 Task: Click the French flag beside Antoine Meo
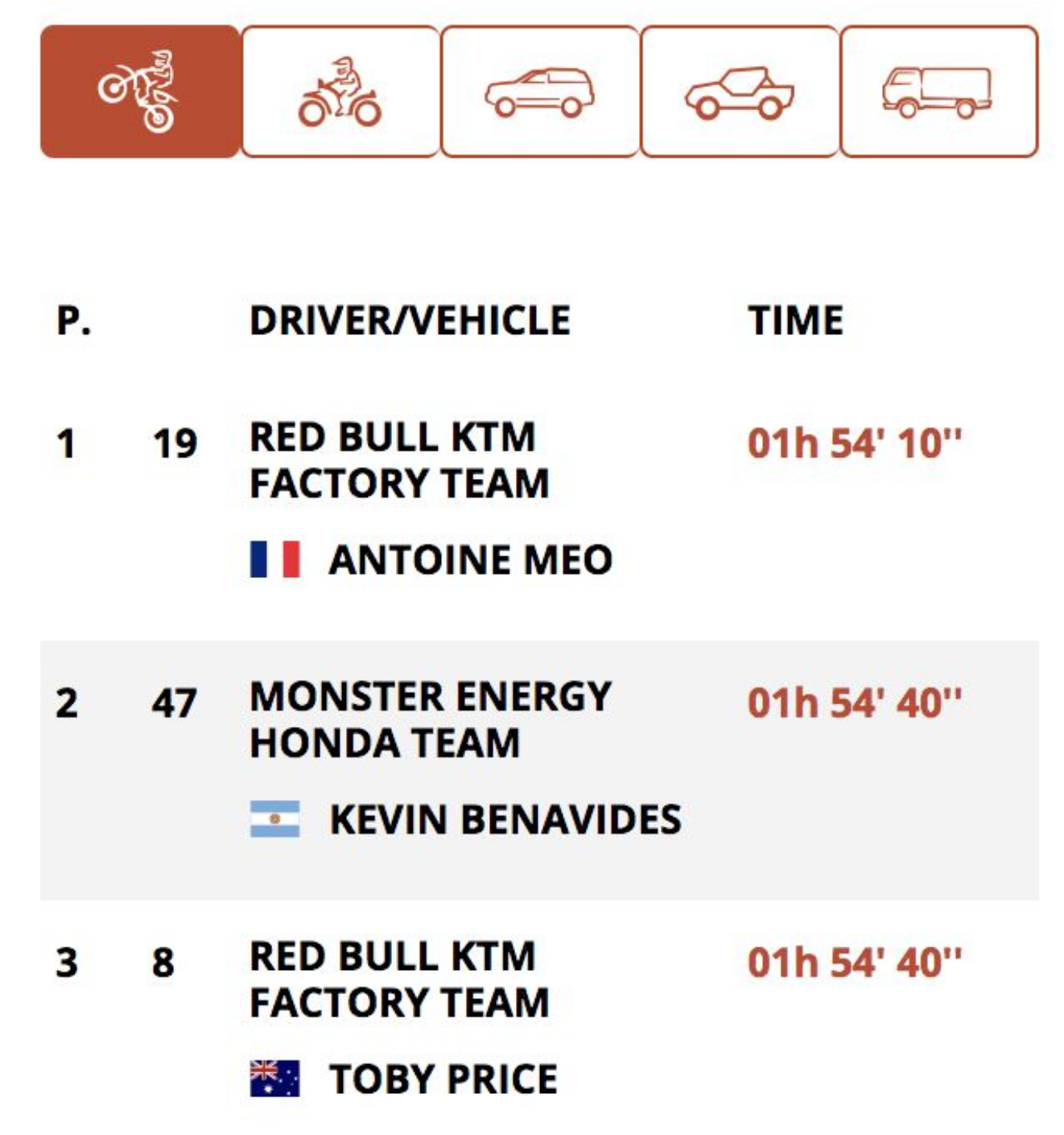pyautogui.click(x=275, y=559)
